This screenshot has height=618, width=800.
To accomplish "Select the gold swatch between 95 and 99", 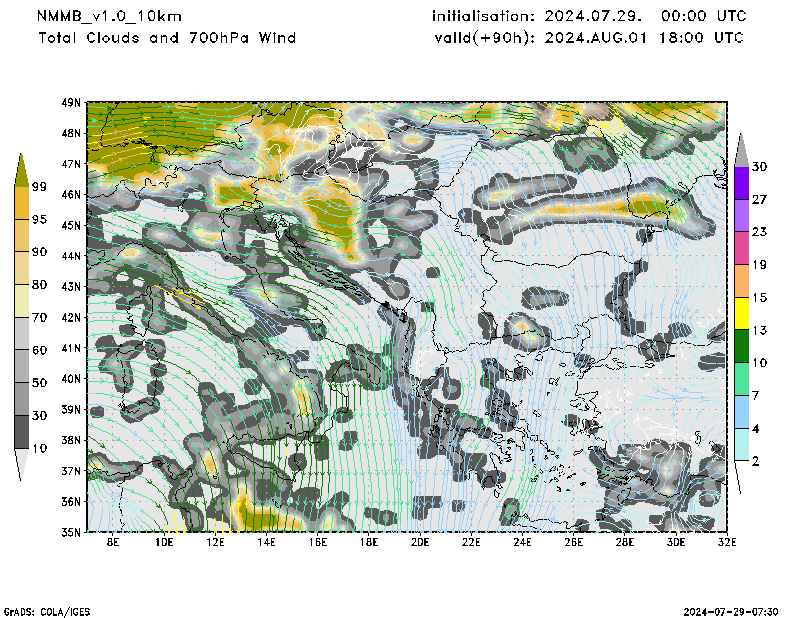I will click(x=22, y=203).
